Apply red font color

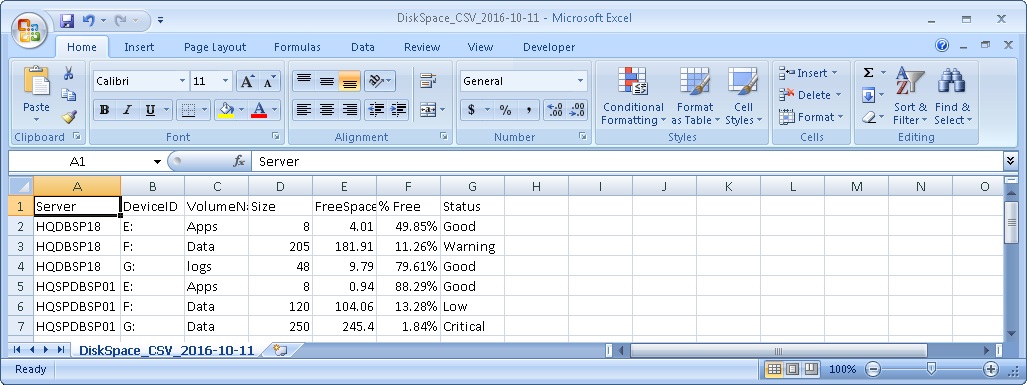259,109
